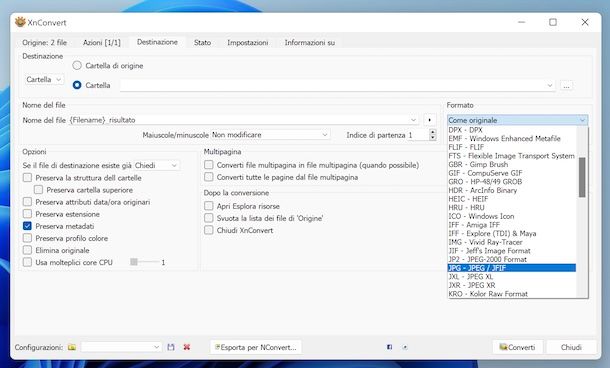Toggle Preserva estensione checkbox
This screenshot has height=368, width=610.
point(27,214)
